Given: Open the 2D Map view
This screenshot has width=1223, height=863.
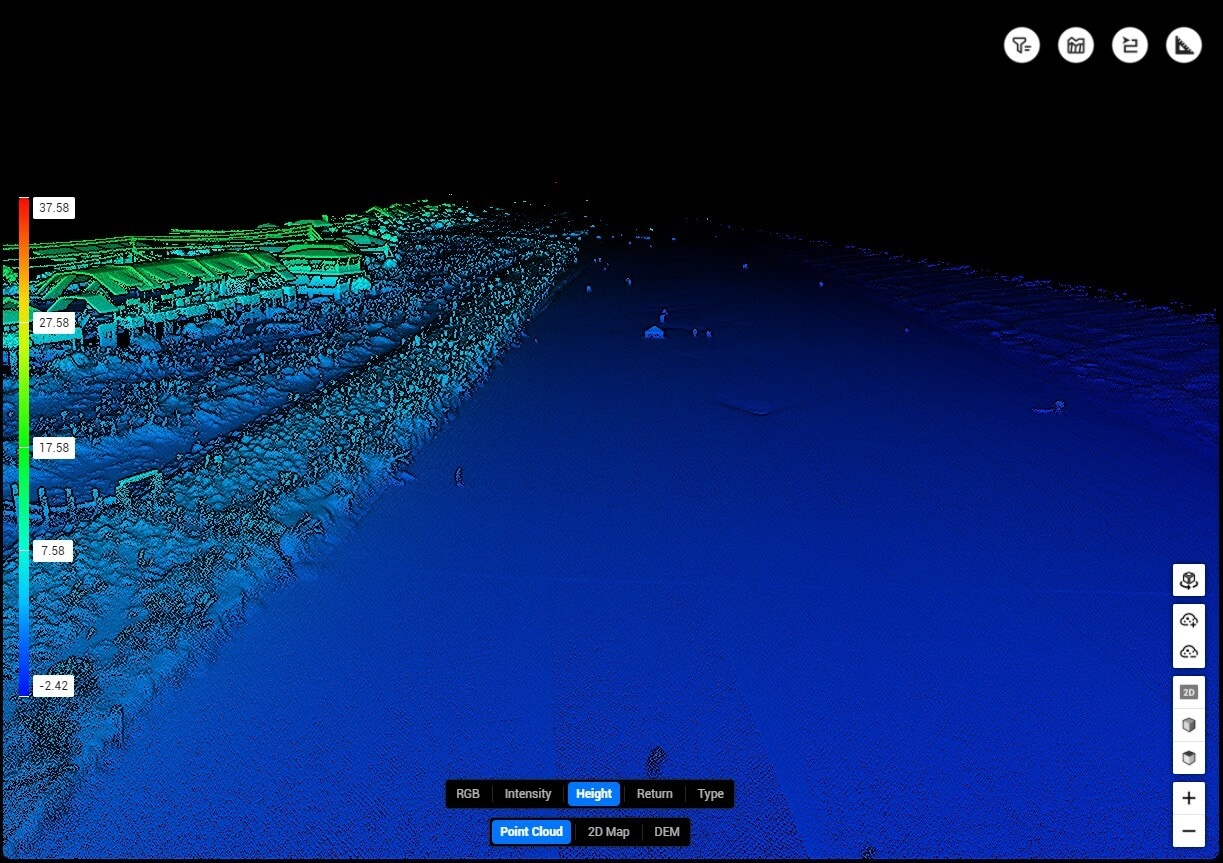Looking at the screenshot, I should click(x=608, y=832).
